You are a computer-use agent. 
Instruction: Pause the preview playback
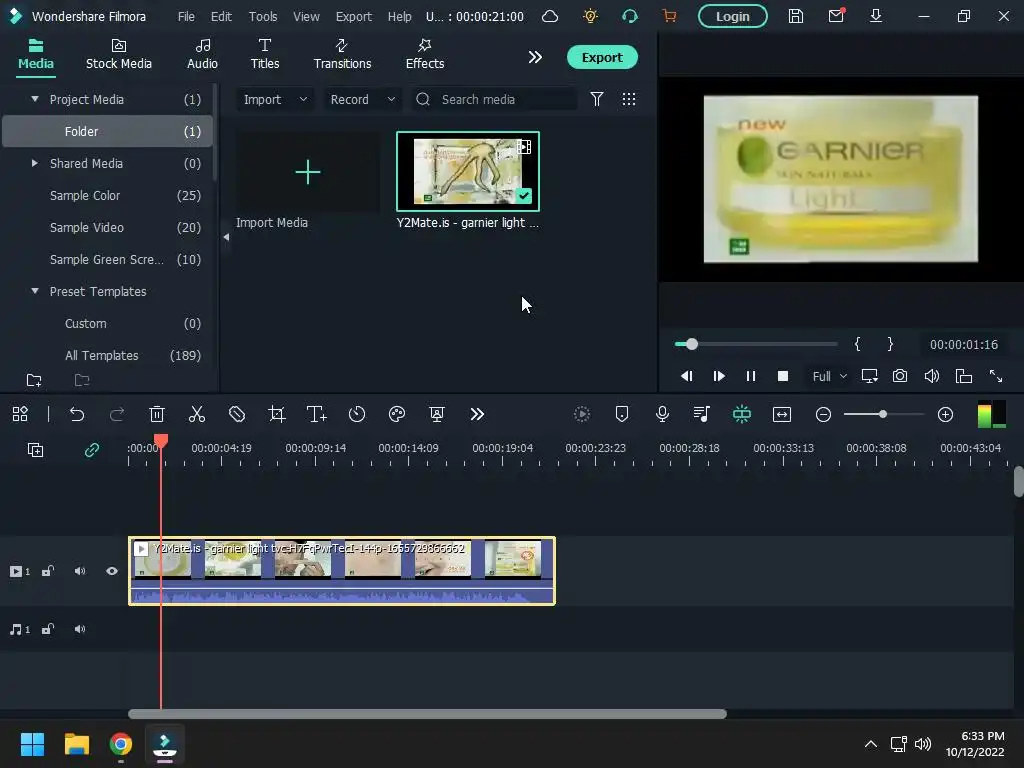click(751, 376)
